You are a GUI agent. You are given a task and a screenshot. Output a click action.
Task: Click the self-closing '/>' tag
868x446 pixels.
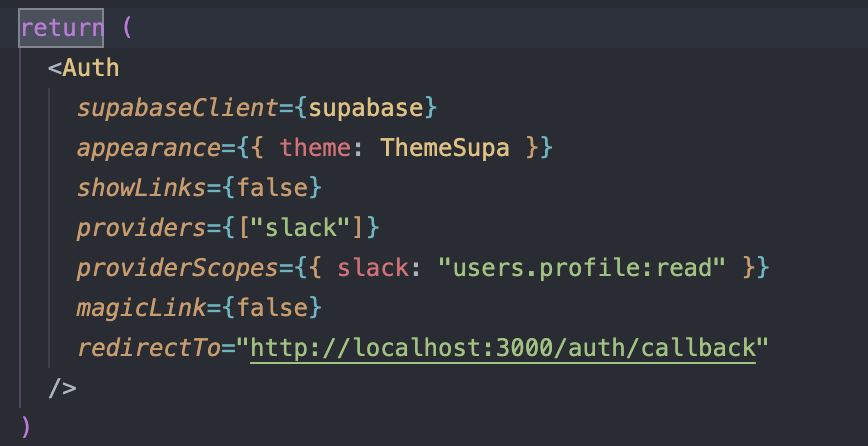(x=62, y=388)
